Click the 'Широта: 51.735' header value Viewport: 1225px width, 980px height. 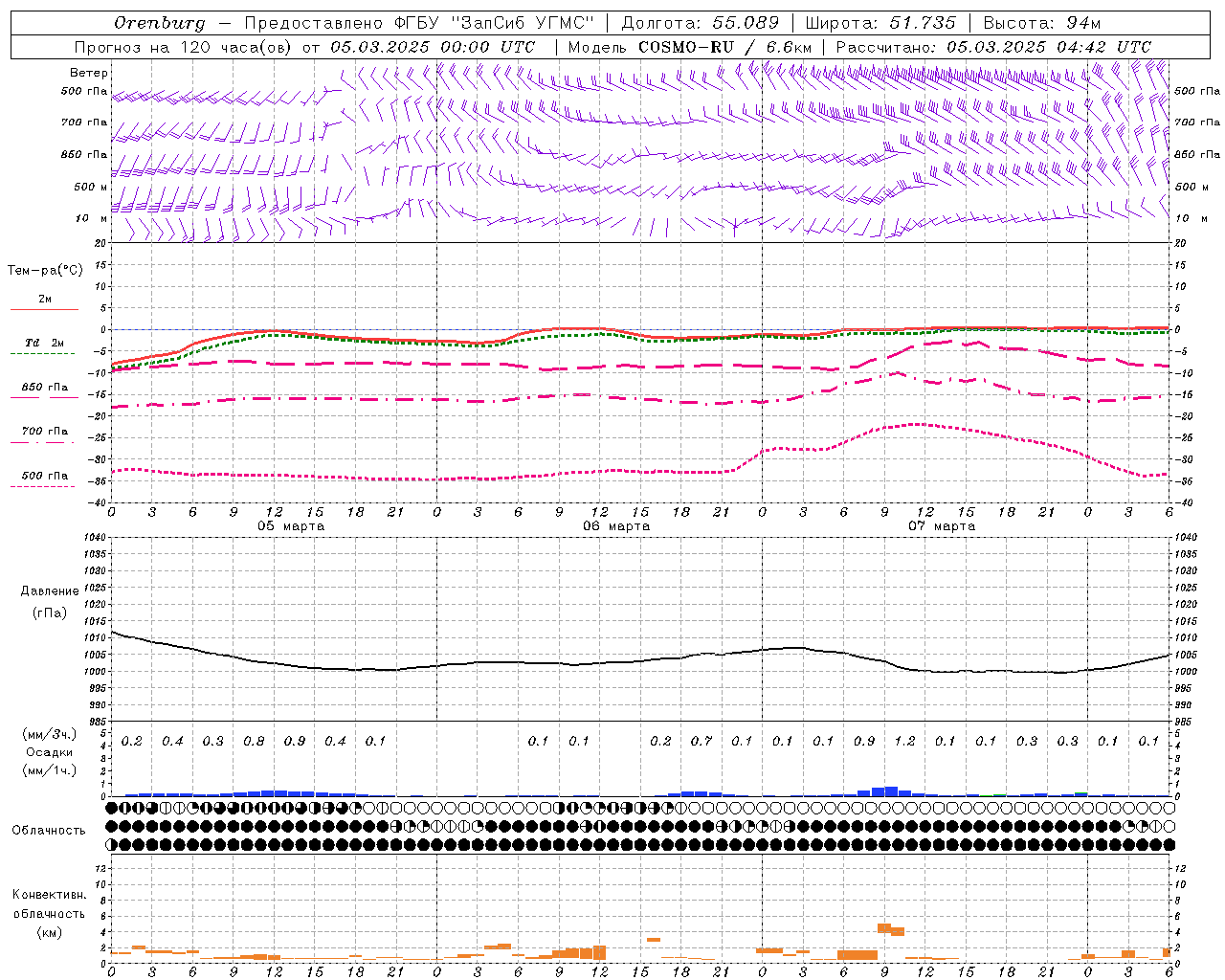tap(880, 23)
